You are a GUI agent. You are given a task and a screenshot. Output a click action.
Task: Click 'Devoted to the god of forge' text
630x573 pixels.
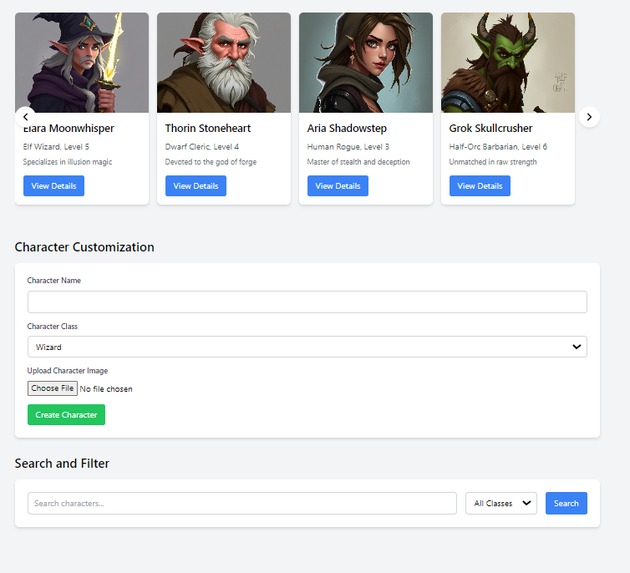[x=211, y=162]
